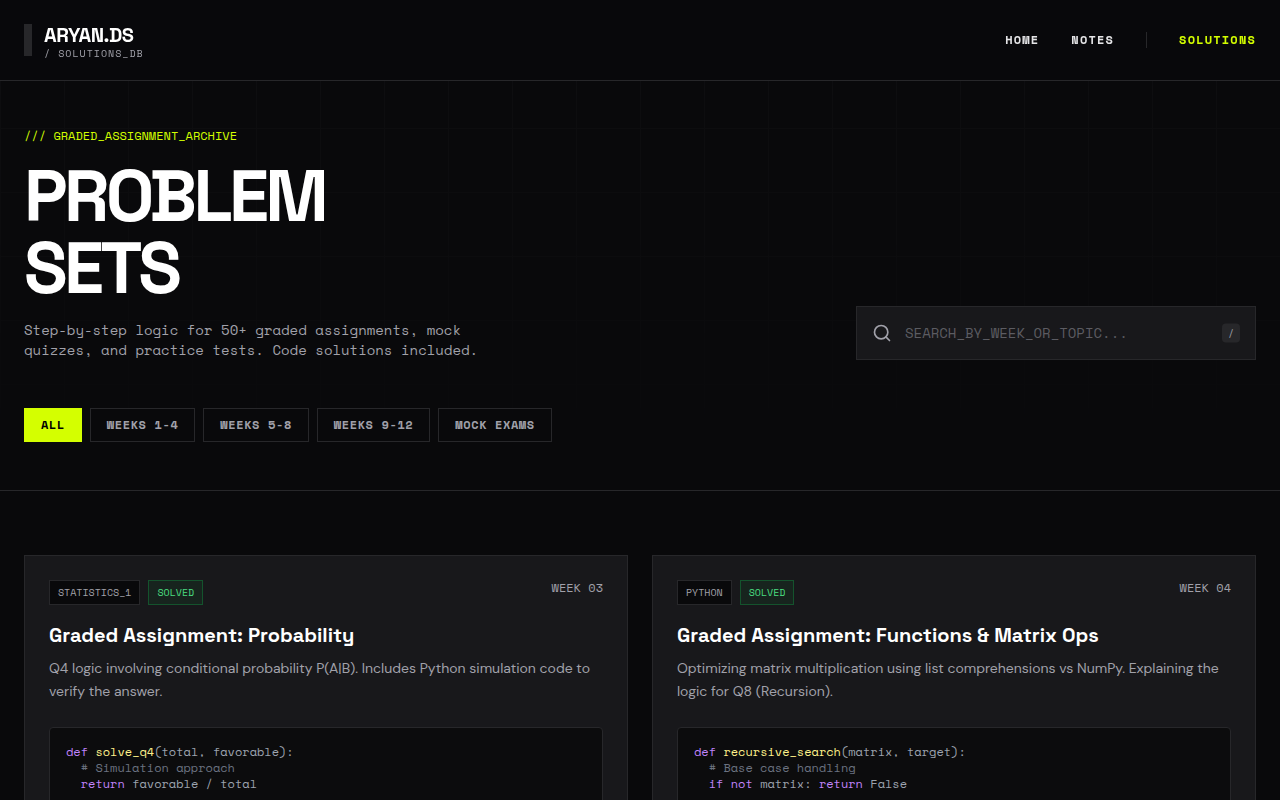Screen dimensions: 1280x800
Task: Switch to Mock Exams filter
Action: click(x=494, y=425)
